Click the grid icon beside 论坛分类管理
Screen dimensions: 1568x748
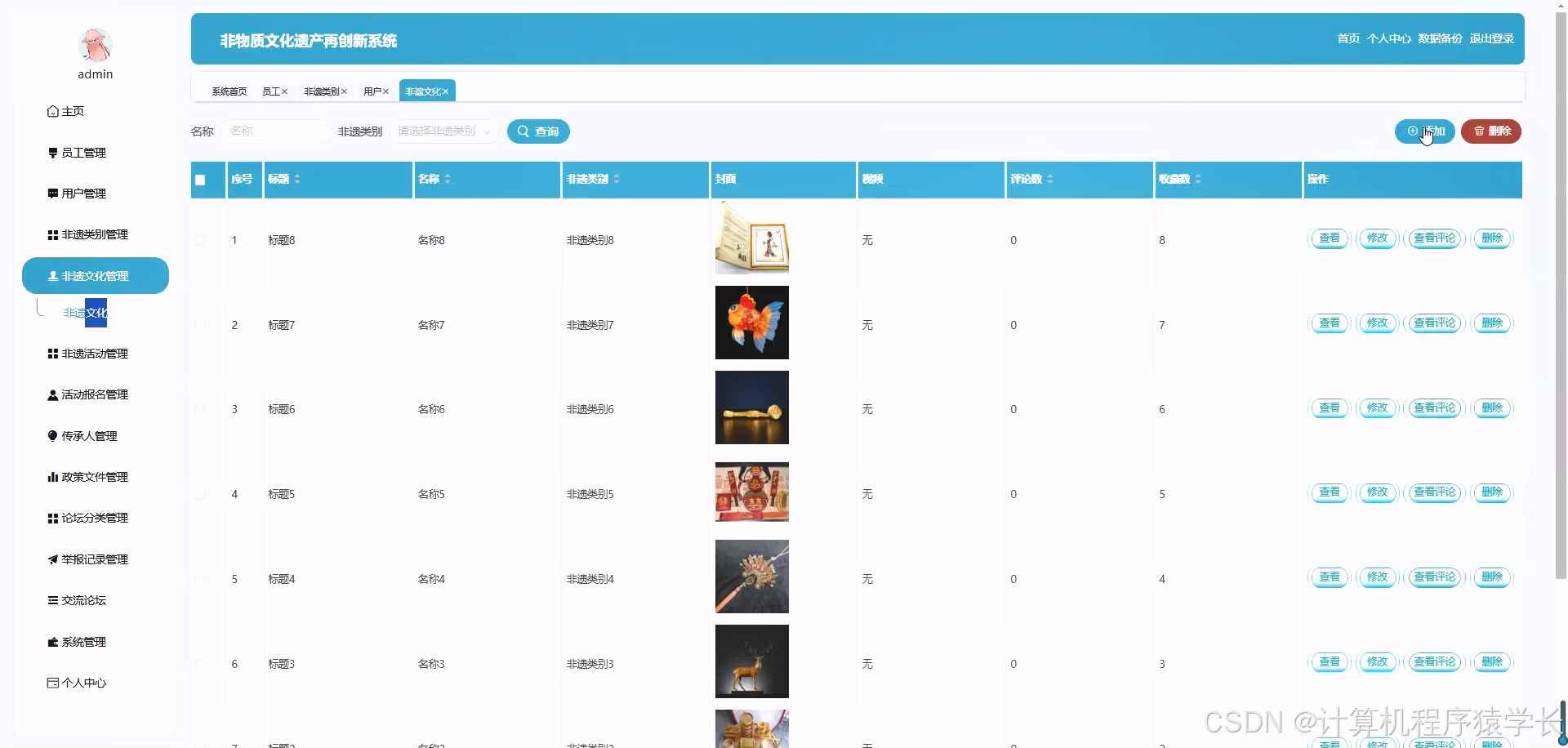coord(52,518)
